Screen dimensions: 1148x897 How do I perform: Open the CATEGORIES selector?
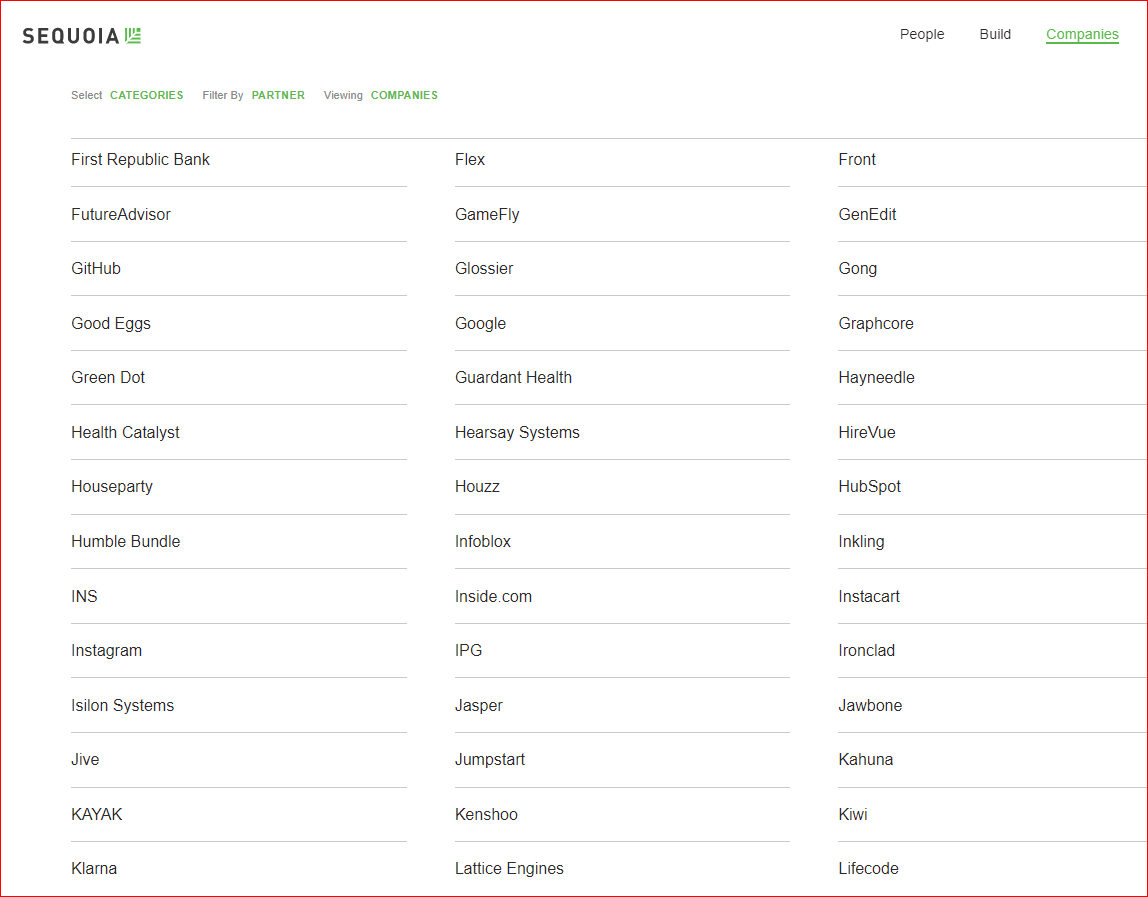pos(146,95)
